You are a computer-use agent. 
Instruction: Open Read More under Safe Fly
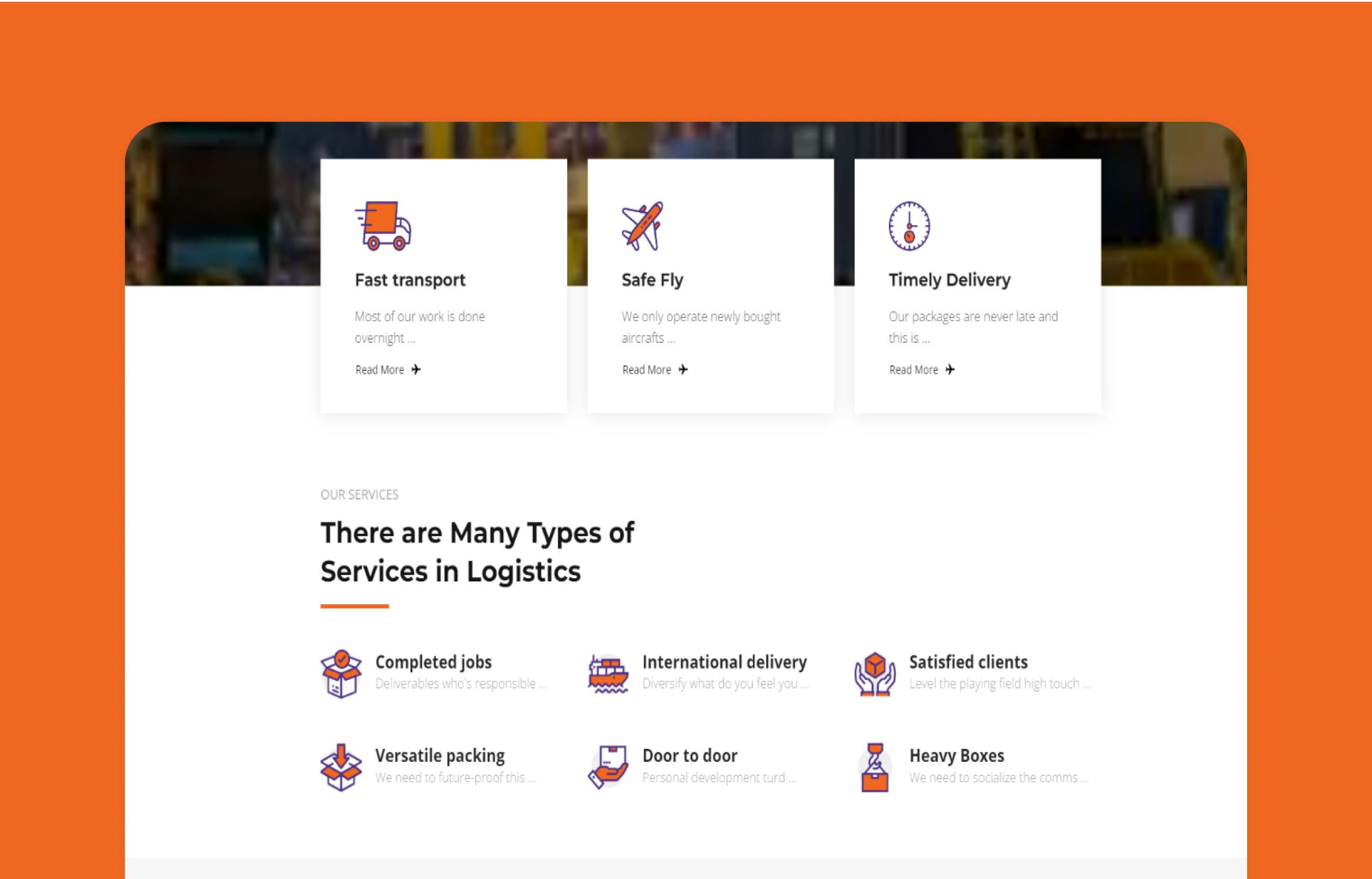pos(647,370)
